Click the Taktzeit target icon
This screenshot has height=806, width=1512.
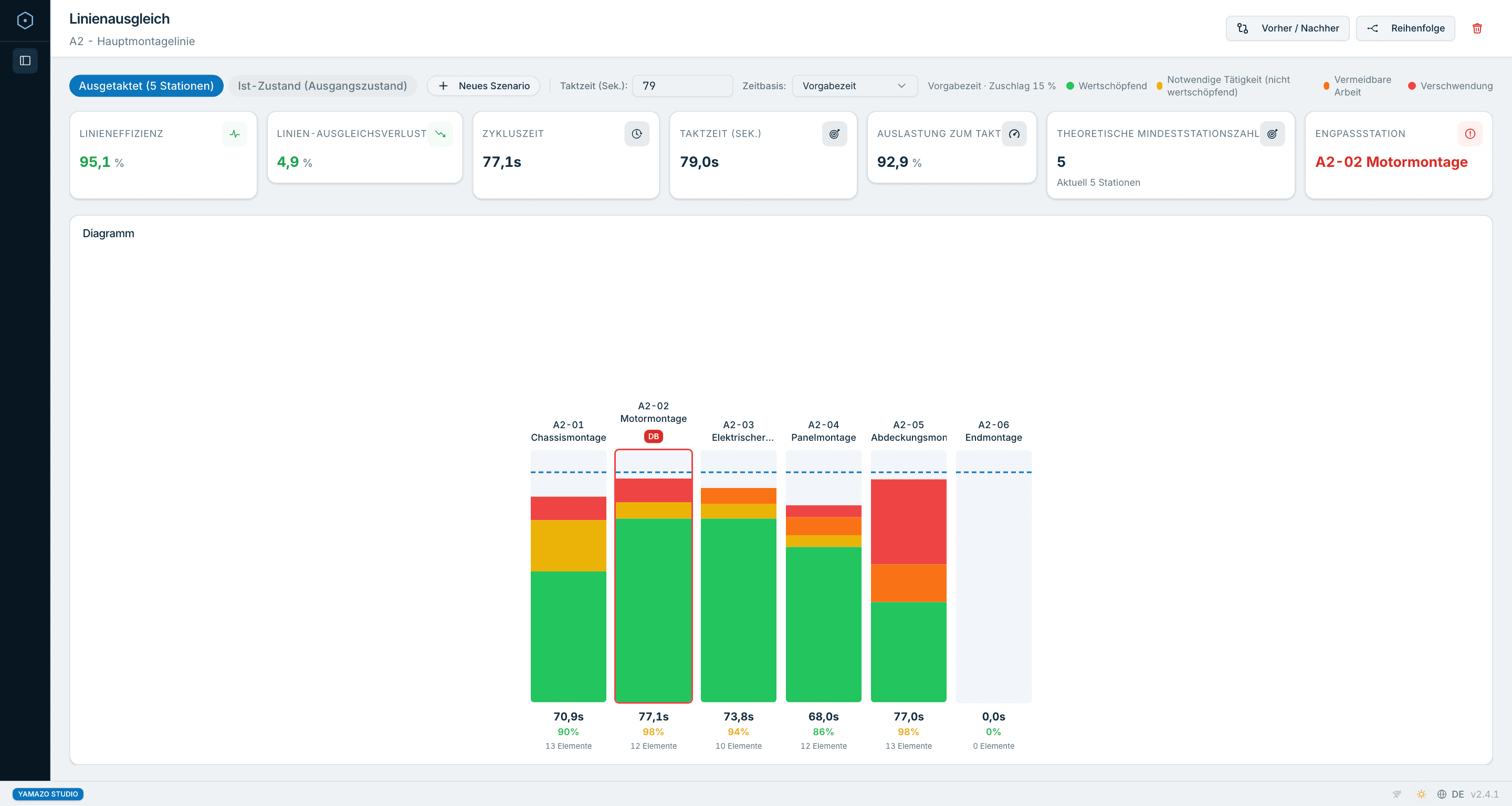pos(834,134)
